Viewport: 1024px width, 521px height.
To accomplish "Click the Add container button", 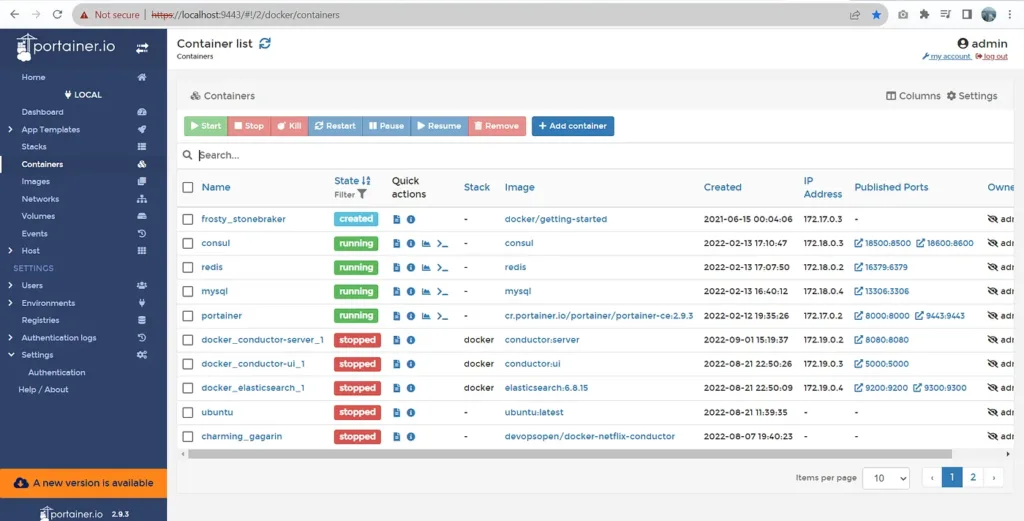I will [572, 126].
